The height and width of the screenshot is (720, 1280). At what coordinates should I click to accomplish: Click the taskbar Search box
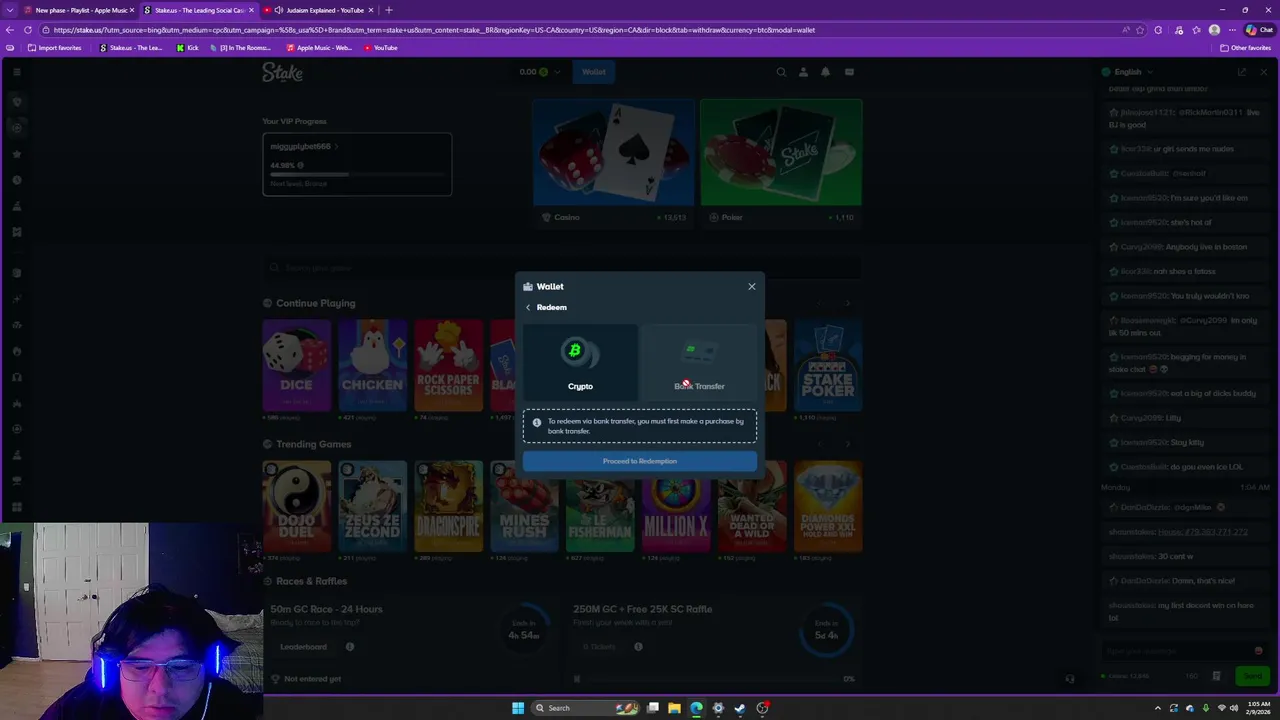[587, 708]
